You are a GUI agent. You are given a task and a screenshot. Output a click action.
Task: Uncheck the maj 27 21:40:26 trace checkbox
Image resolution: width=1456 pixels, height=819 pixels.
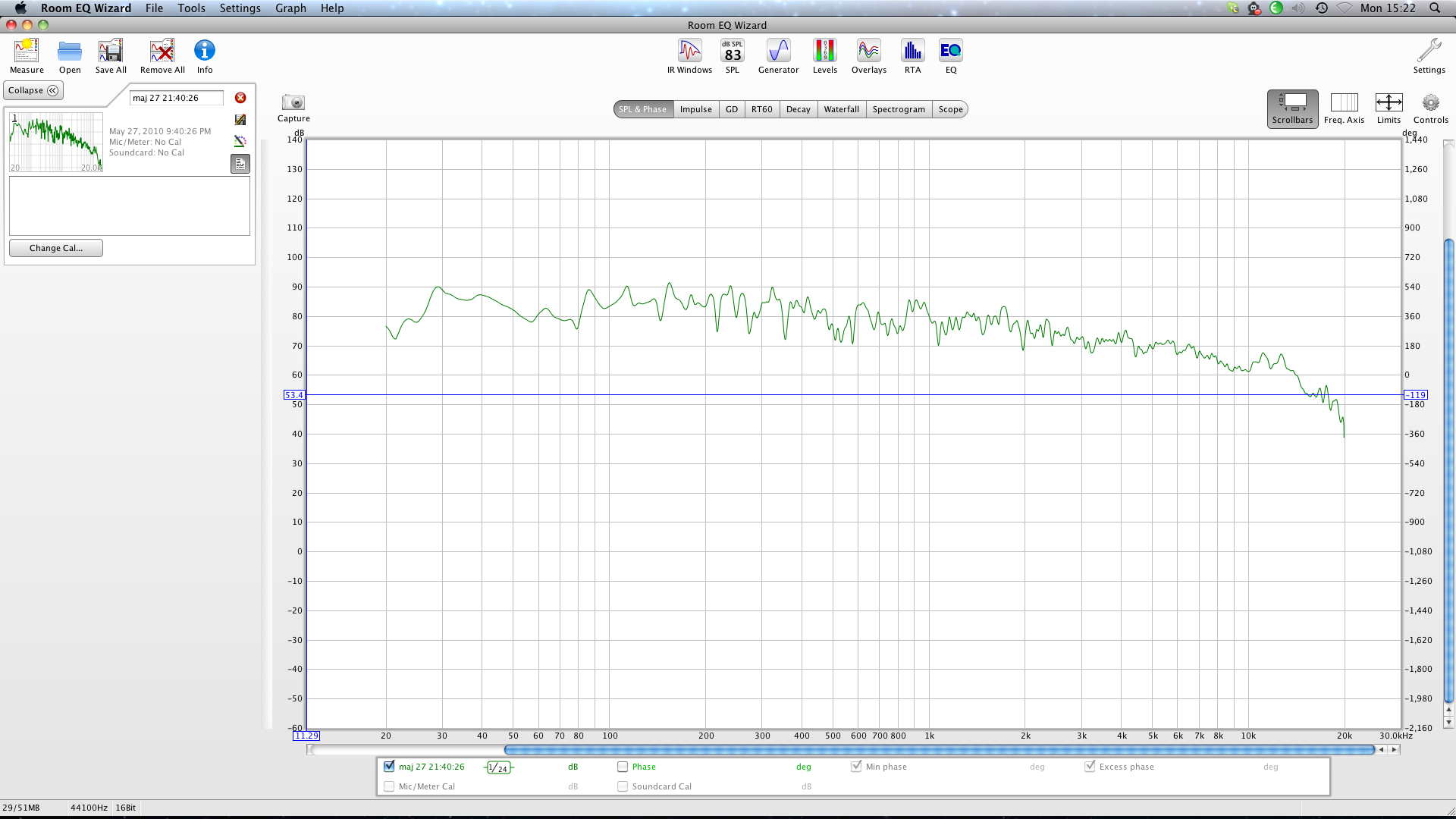coord(389,767)
